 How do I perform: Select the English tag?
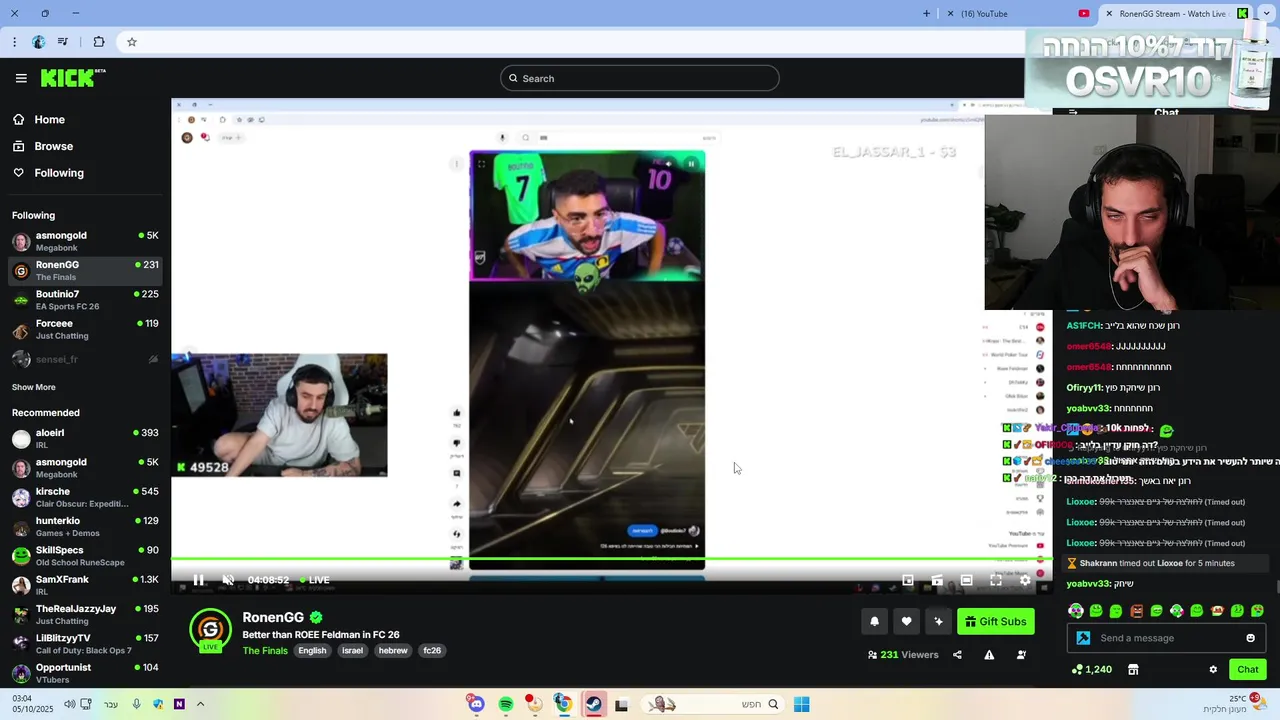click(312, 651)
